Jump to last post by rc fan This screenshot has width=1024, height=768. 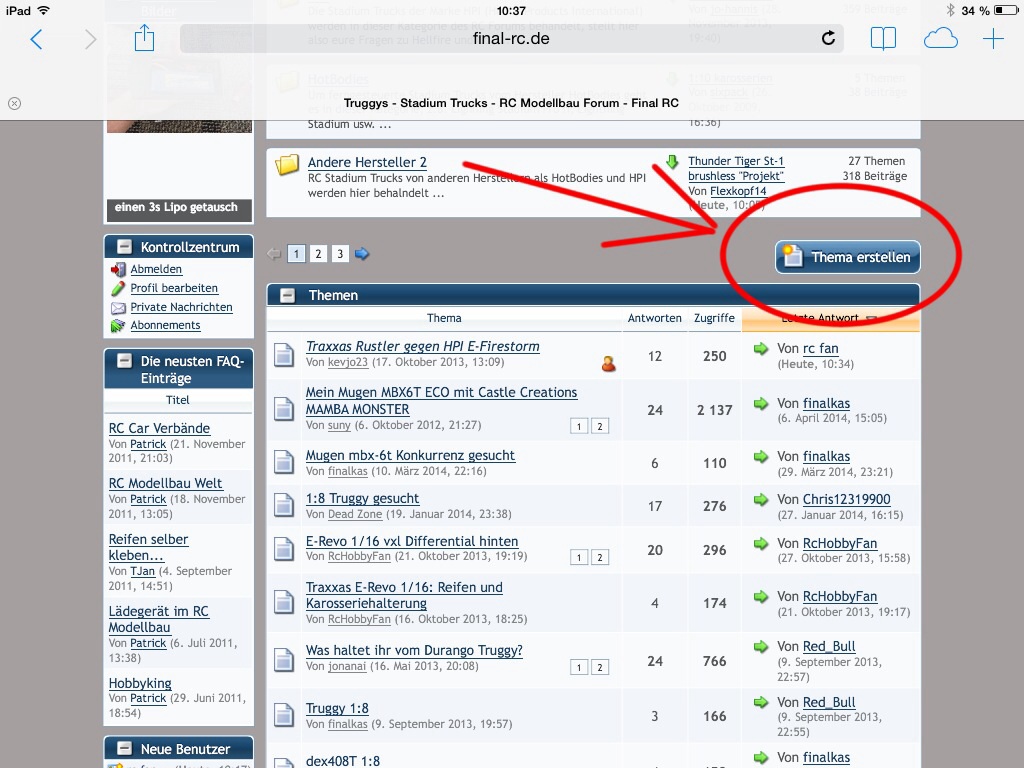point(762,348)
